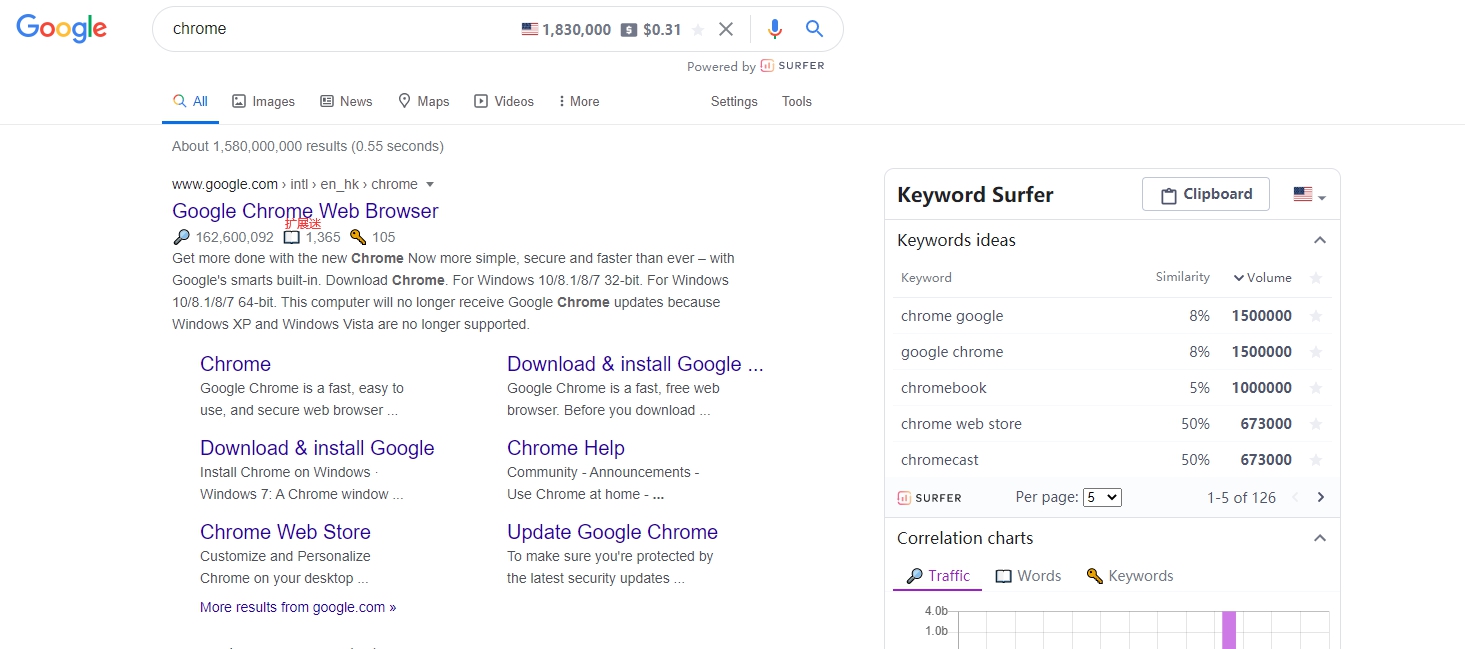Toggle the star to save the 'chrome' keyword
The image size is (1465, 649).
click(x=700, y=28)
